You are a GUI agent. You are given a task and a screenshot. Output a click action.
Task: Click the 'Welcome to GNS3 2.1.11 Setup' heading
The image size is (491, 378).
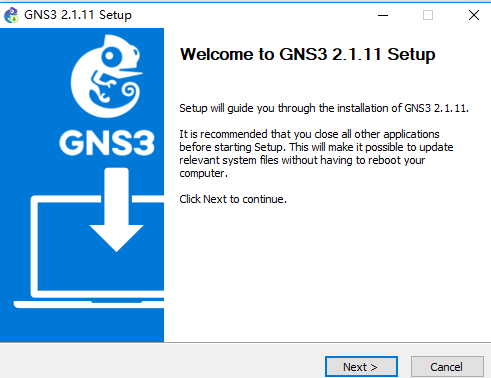point(307,54)
